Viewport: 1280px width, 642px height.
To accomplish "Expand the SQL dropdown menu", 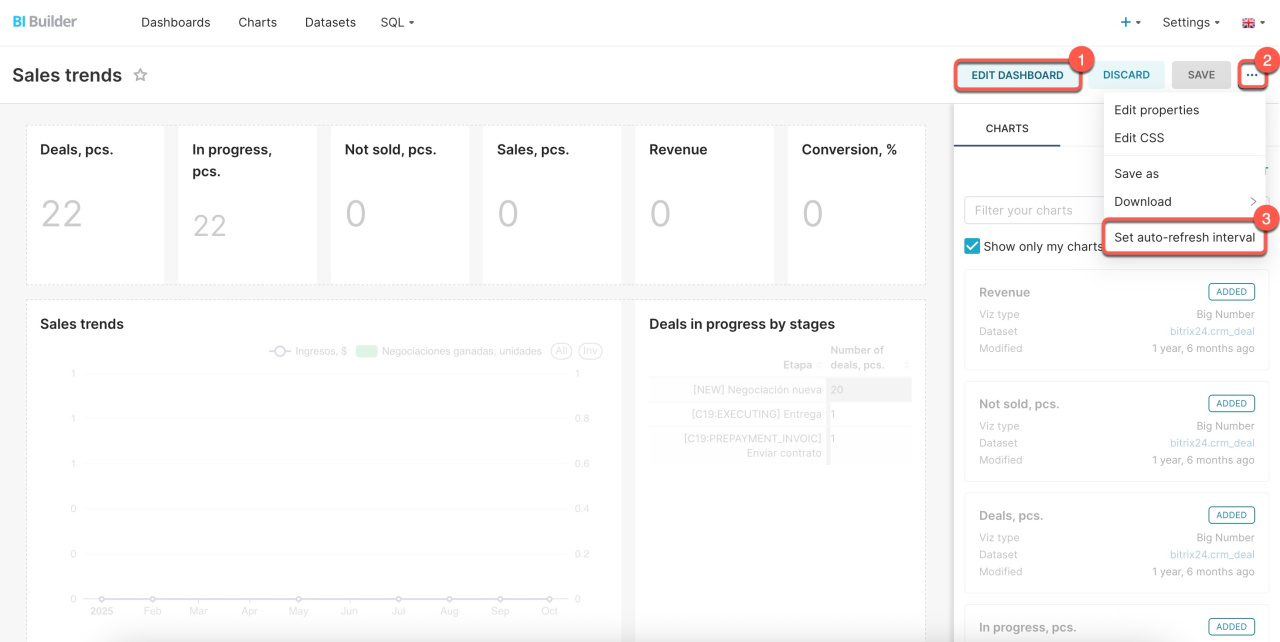I will [x=397, y=22].
